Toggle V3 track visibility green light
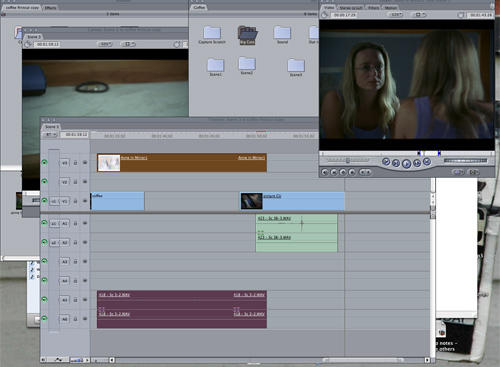This screenshot has width=500, height=367. click(x=44, y=162)
